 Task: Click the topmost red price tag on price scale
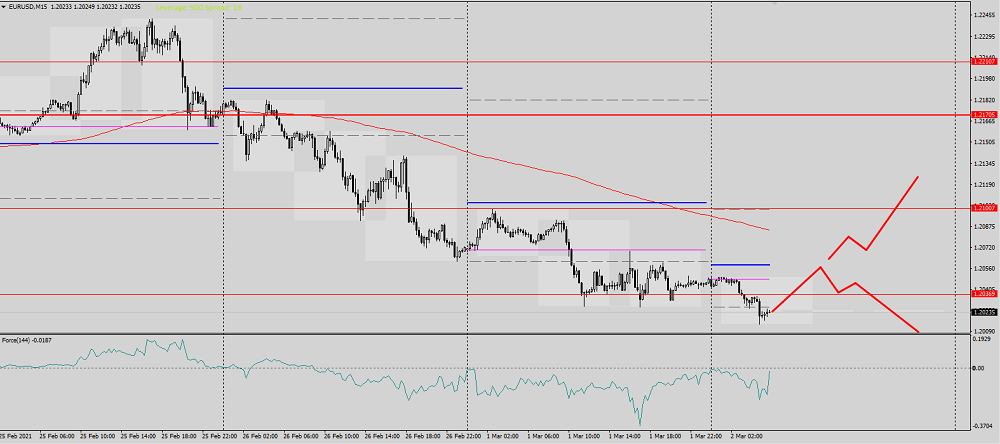point(983,62)
